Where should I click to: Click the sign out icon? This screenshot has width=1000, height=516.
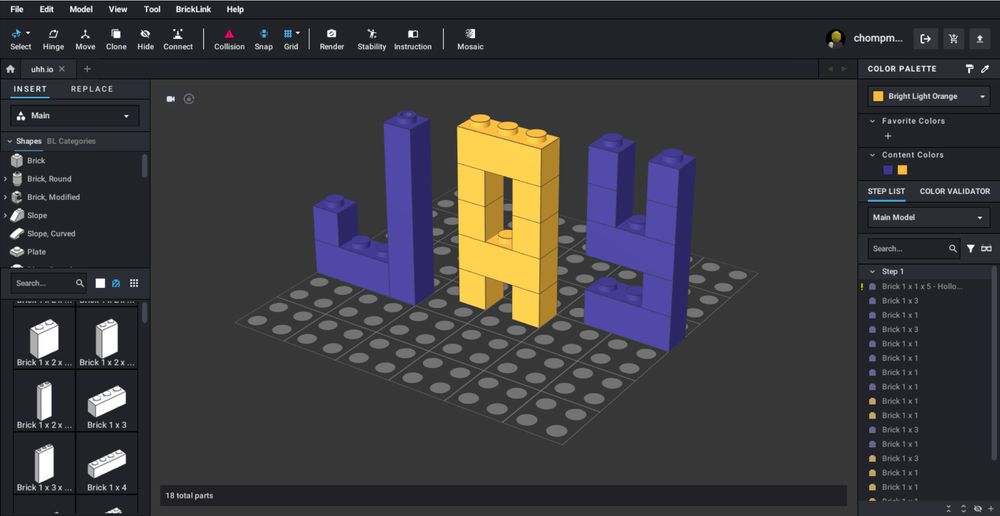point(925,39)
